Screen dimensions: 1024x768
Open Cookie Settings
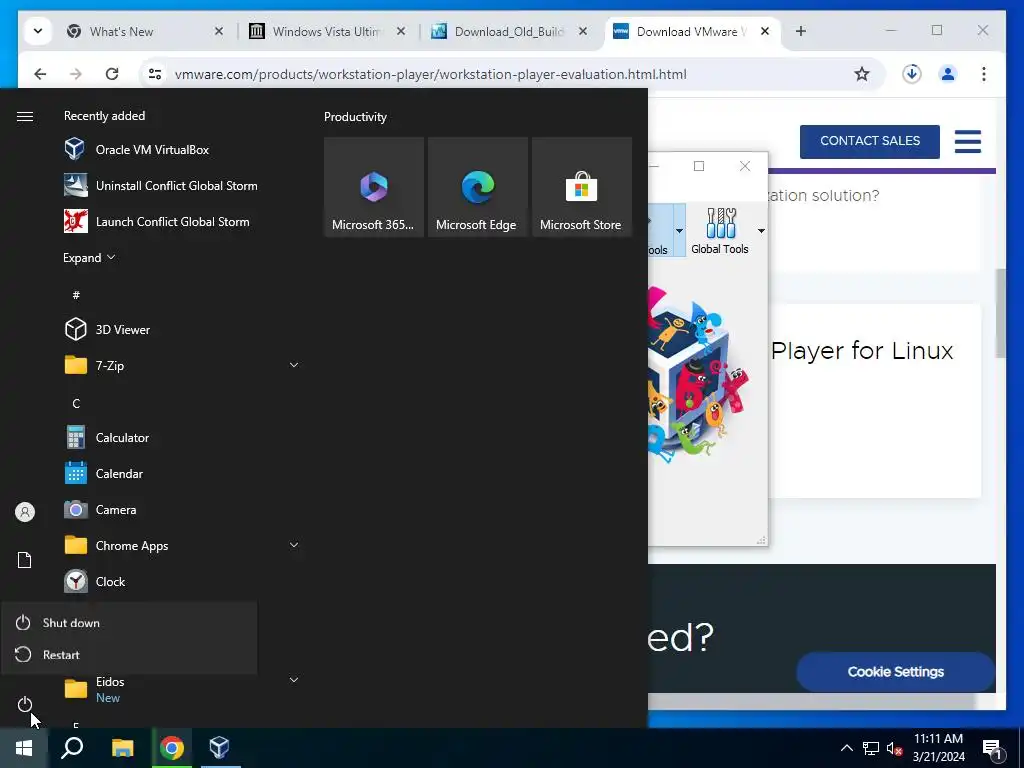895,671
